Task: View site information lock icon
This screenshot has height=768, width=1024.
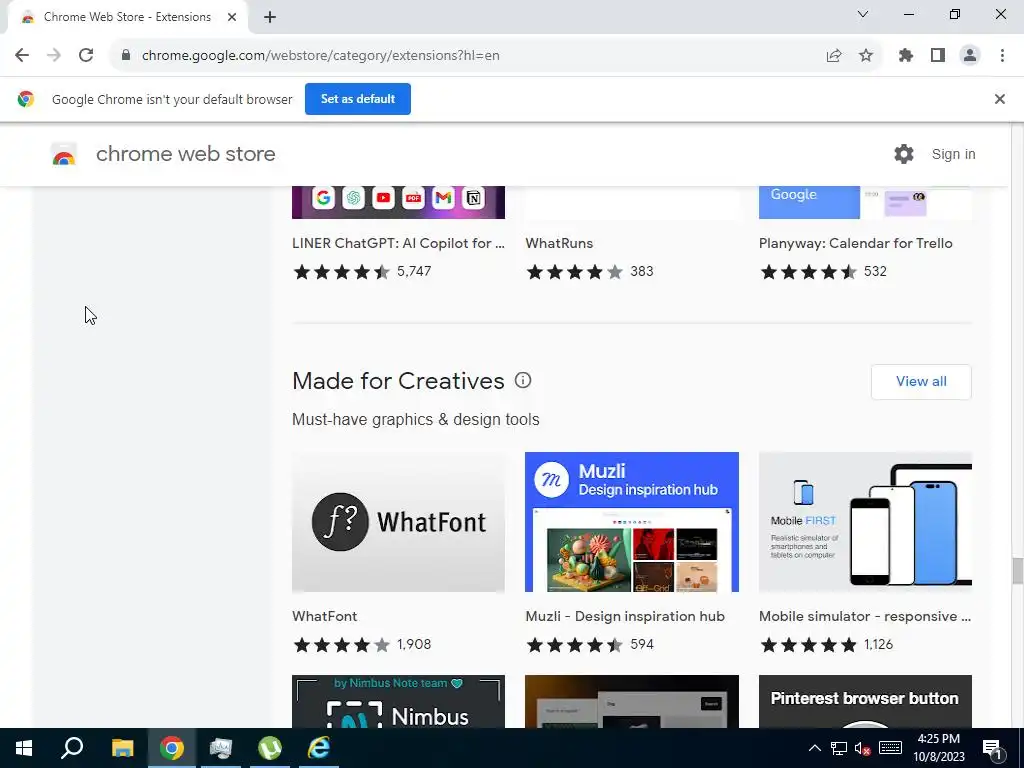Action: tap(126, 56)
